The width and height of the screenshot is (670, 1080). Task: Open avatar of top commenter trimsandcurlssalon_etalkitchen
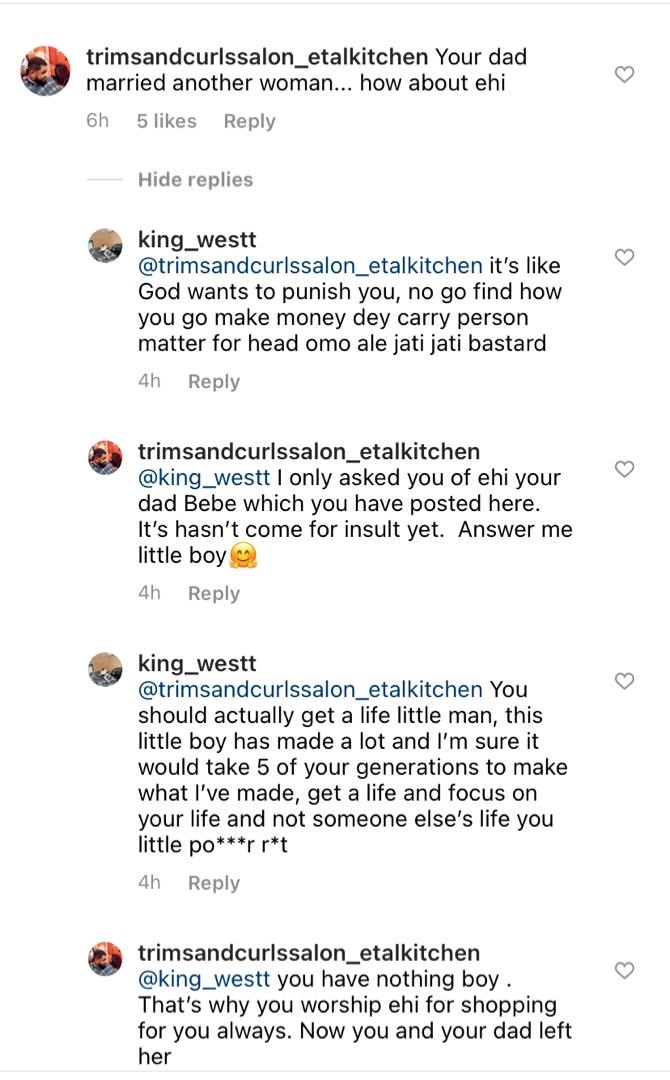pyautogui.click(x=46, y=71)
